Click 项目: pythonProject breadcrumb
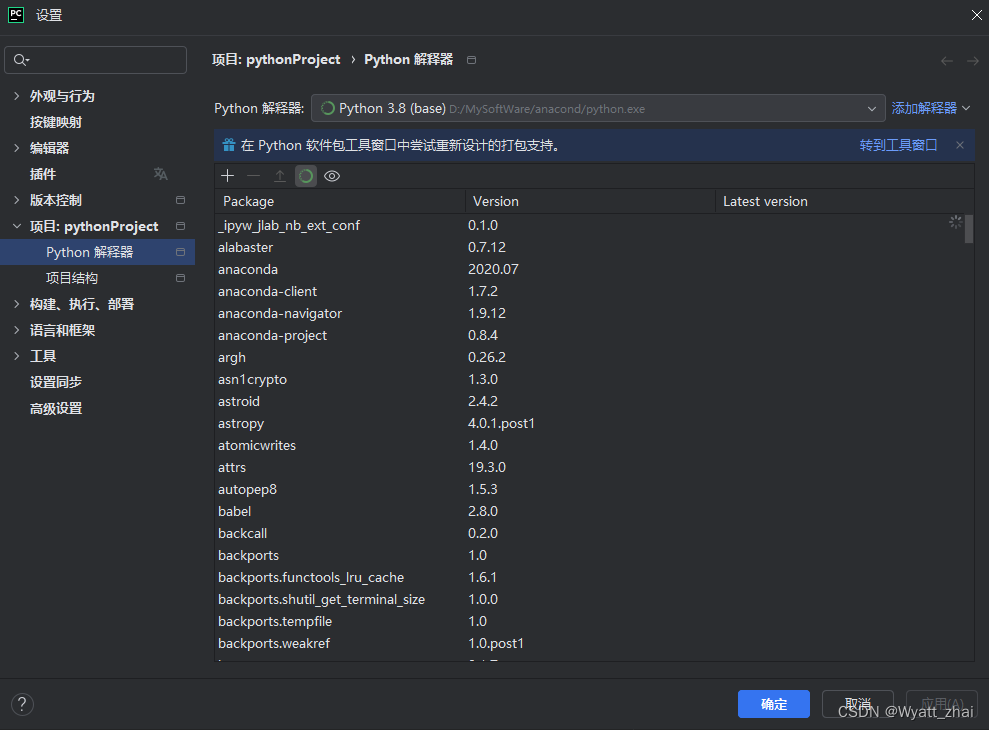Screen dimensions: 989x730 pos(276,60)
